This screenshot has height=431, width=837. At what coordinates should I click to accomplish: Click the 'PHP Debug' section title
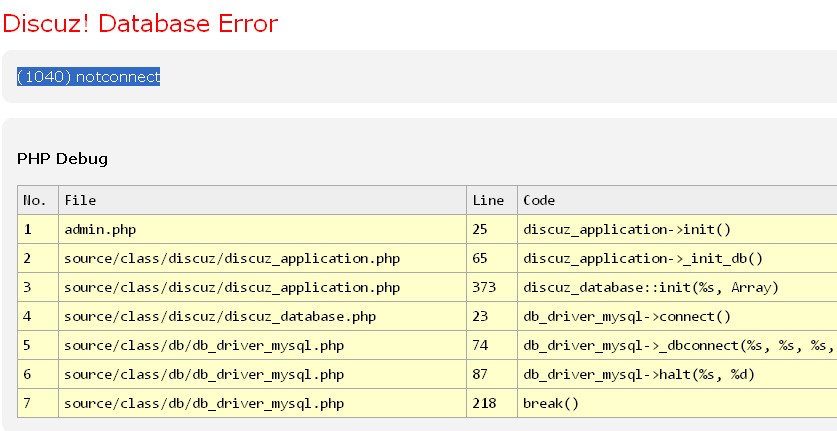[x=62, y=159]
